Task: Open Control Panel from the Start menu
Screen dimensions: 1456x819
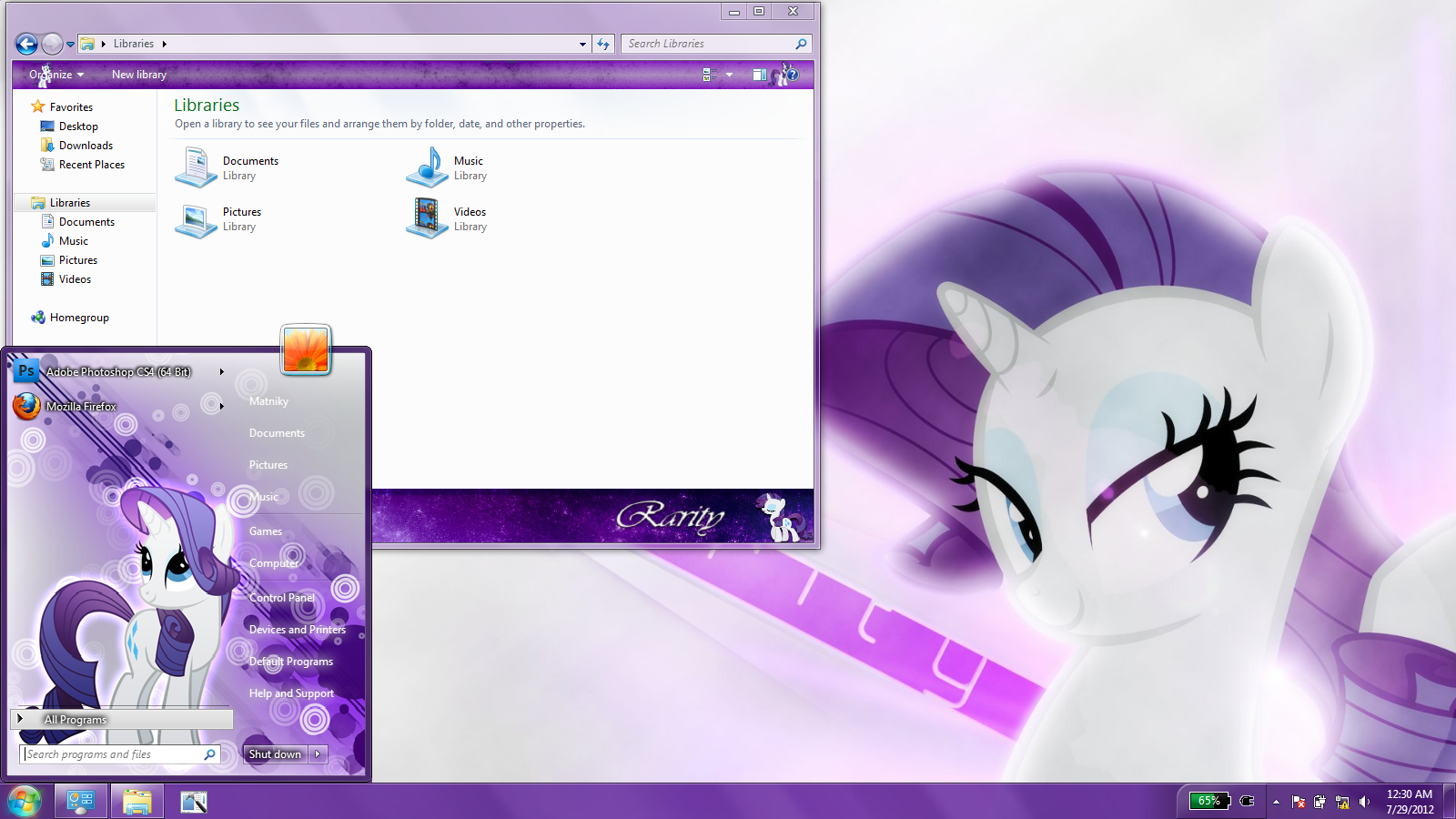Action: click(x=280, y=597)
